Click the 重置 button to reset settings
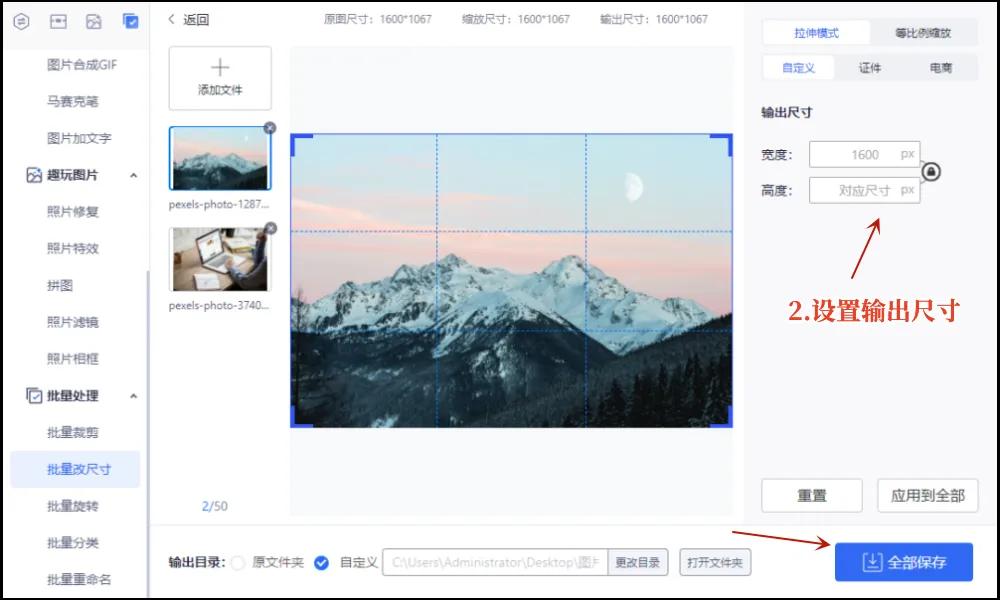 [x=811, y=494]
